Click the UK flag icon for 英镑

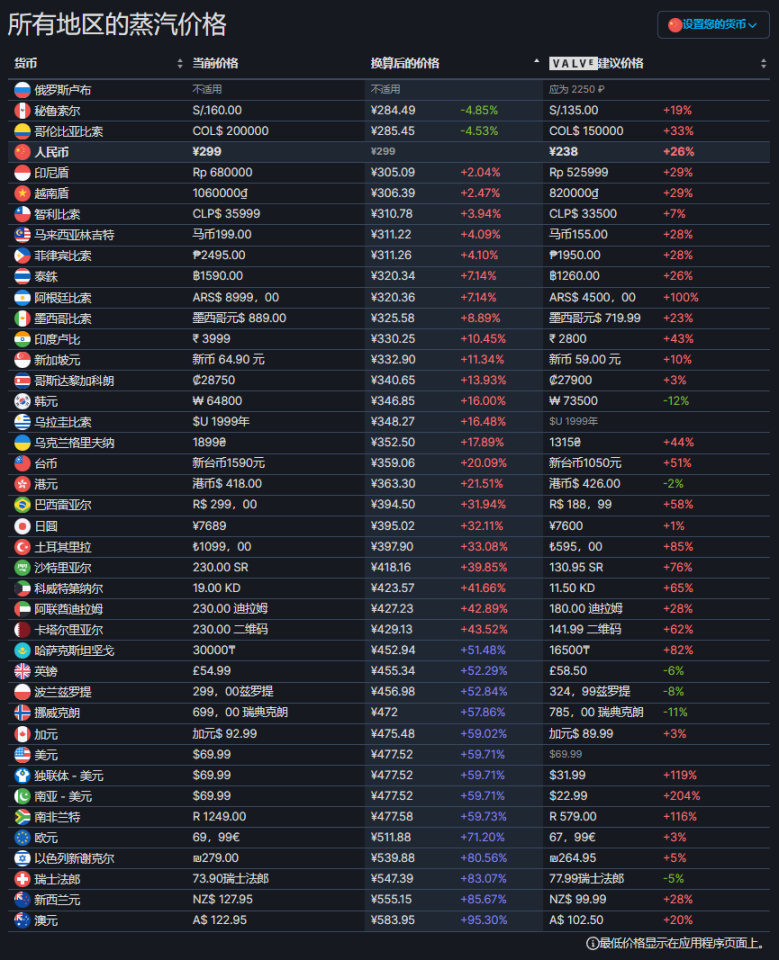coord(22,671)
